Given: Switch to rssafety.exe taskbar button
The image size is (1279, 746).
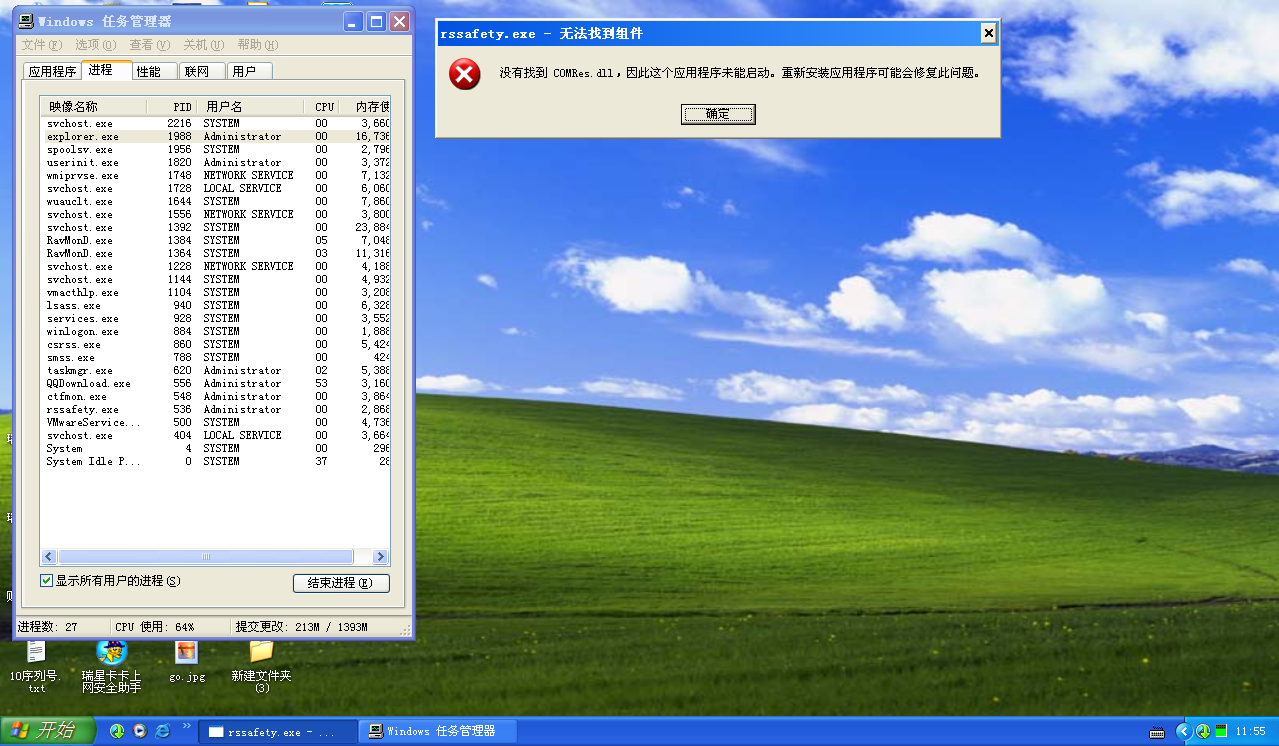Looking at the screenshot, I should [279, 732].
